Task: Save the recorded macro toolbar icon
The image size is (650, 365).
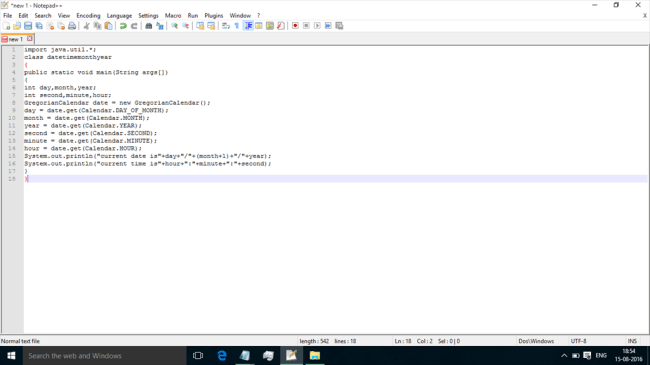Action: (339, 26)
